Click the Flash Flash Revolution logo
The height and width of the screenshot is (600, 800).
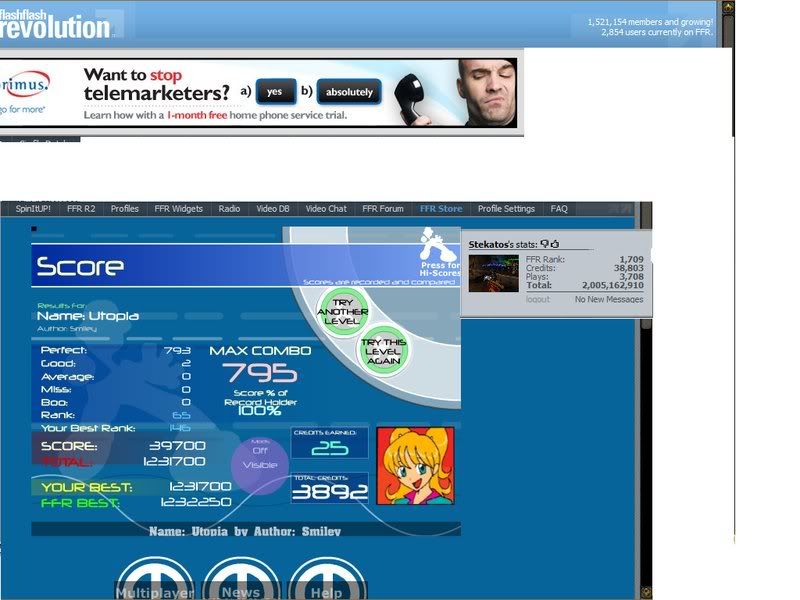click(x=57, y=22)
